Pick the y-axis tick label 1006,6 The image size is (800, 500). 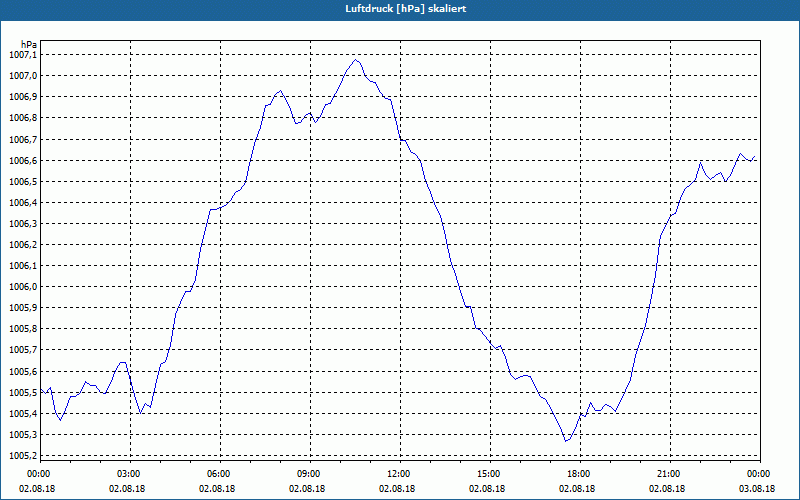coord(23,161)
